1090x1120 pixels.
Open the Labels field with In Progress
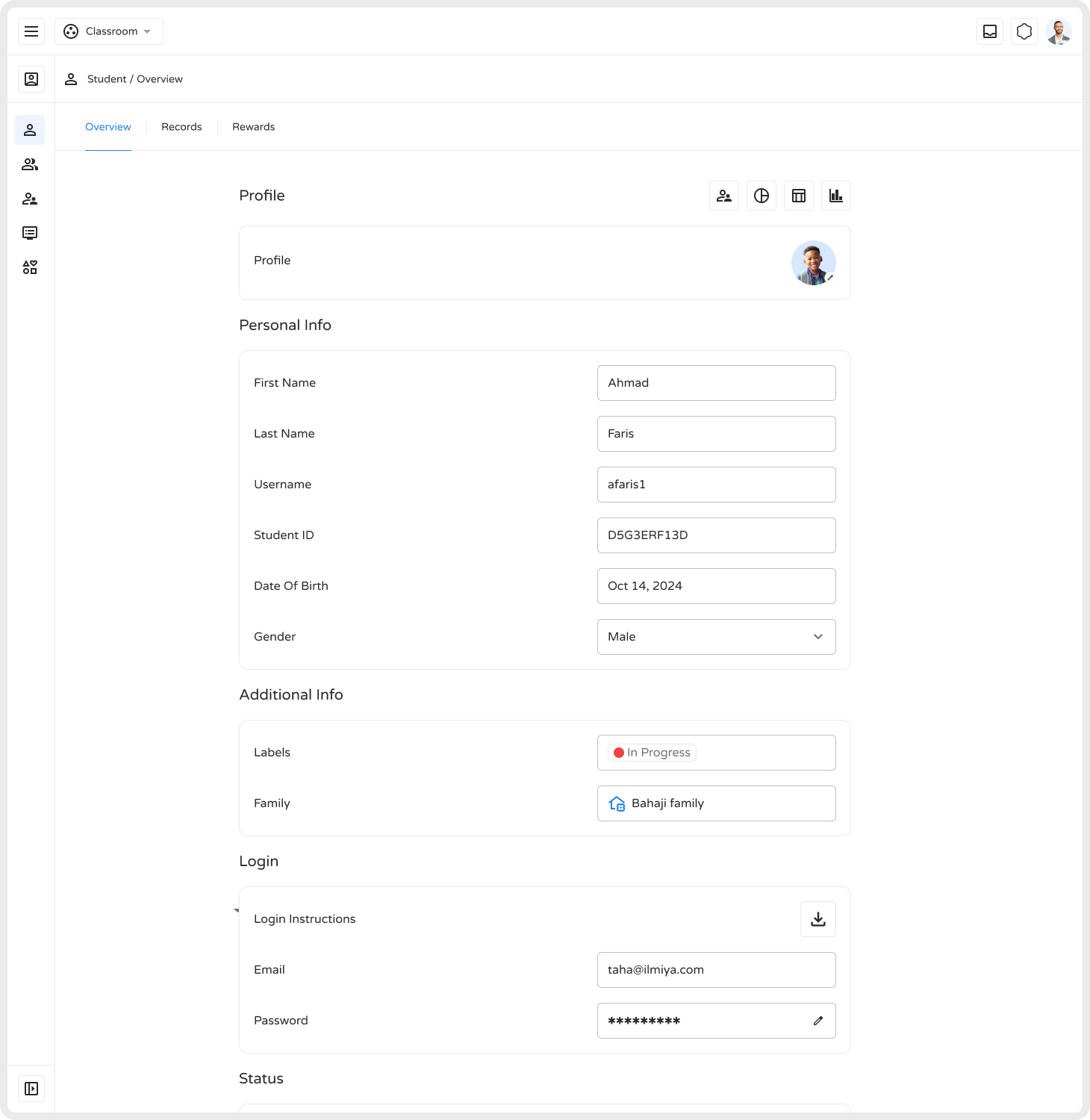[716, 753]
